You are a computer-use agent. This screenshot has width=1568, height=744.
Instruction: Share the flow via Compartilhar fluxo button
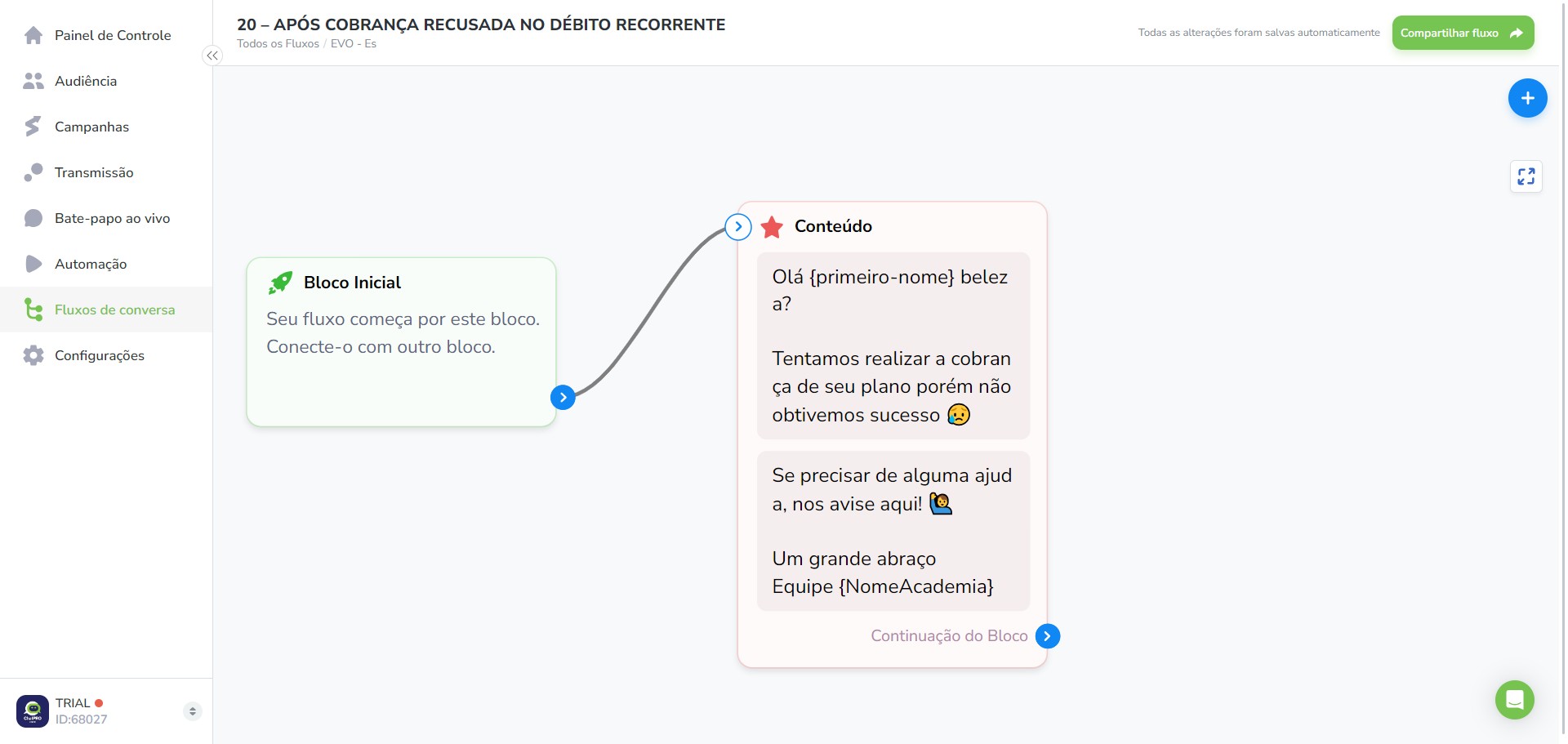pos(1463,33)
